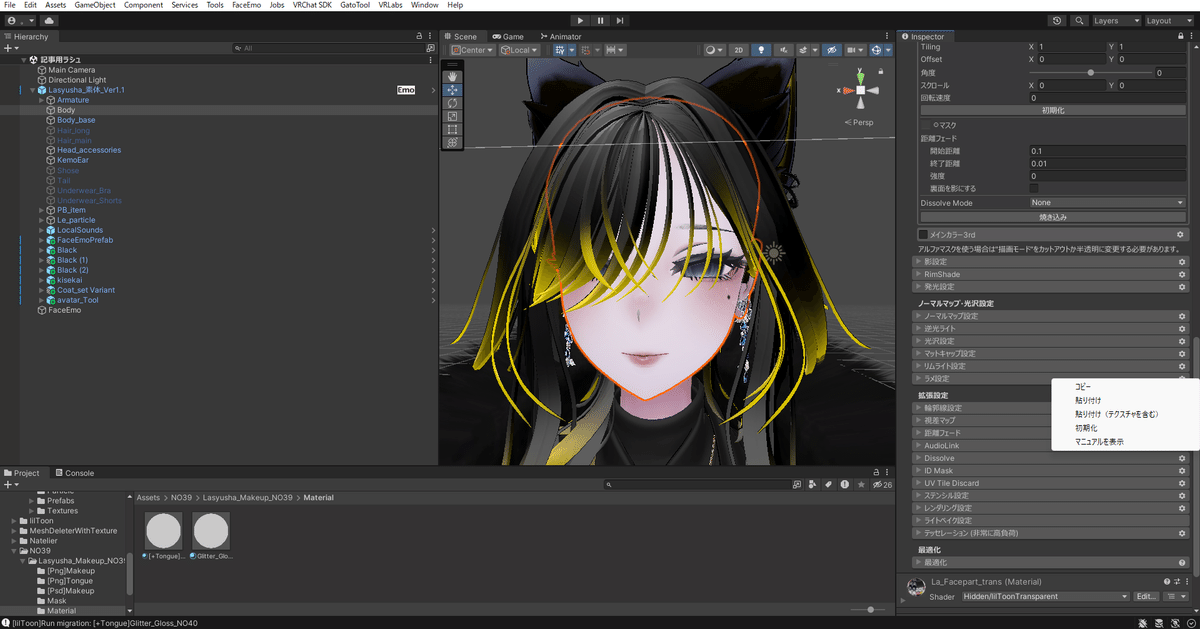
Task: Open gear menu for 影設定 section
Action: pyautogui.click(x=1181, y=262)
